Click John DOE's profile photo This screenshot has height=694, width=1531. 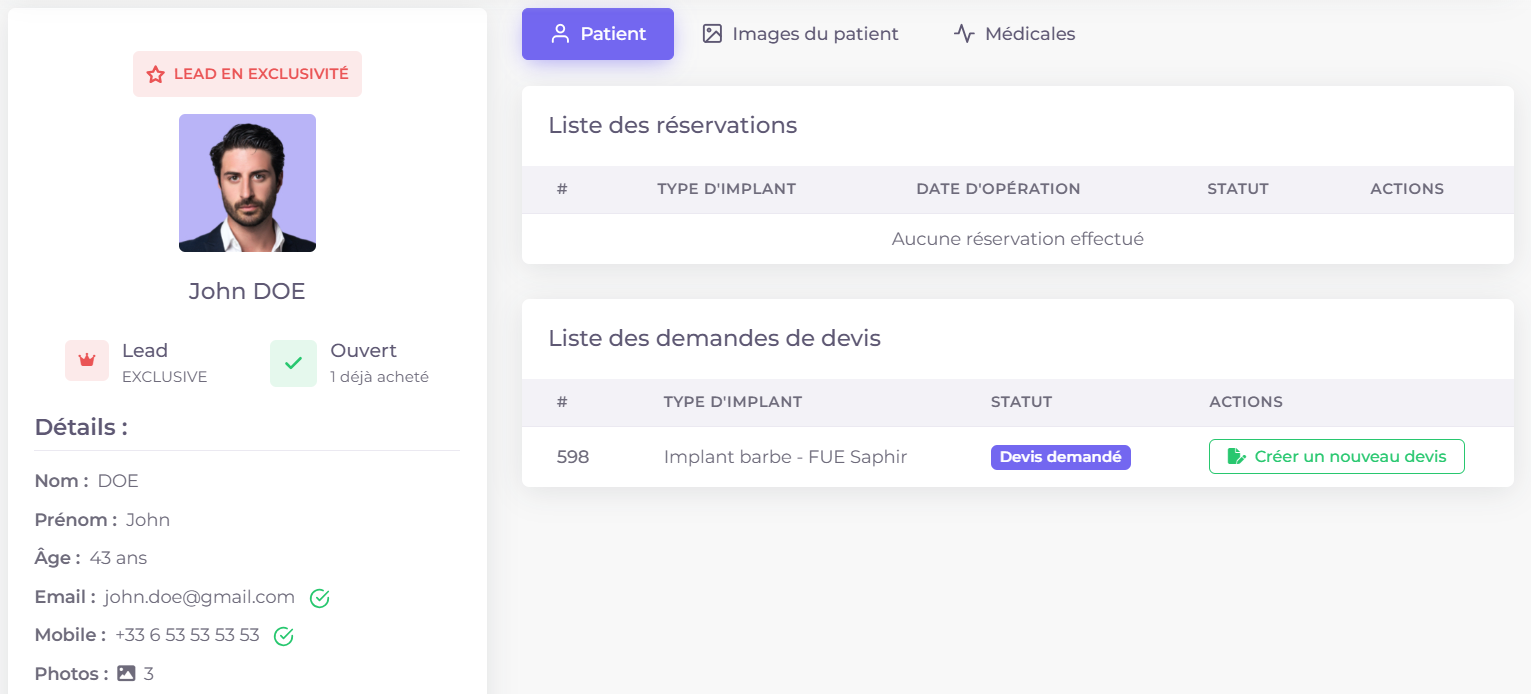coord(247,183)
